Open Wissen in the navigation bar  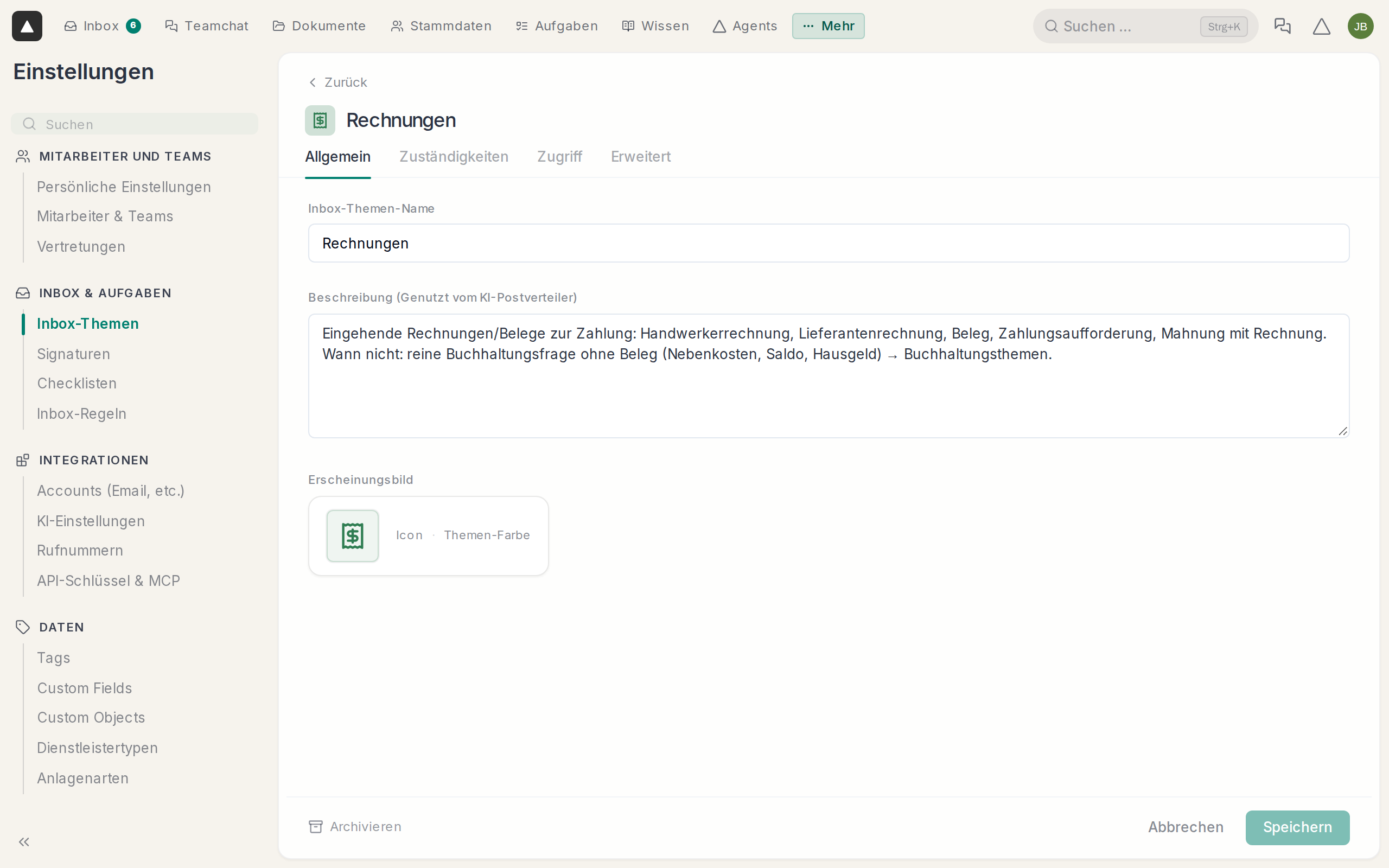pos(655,26)
